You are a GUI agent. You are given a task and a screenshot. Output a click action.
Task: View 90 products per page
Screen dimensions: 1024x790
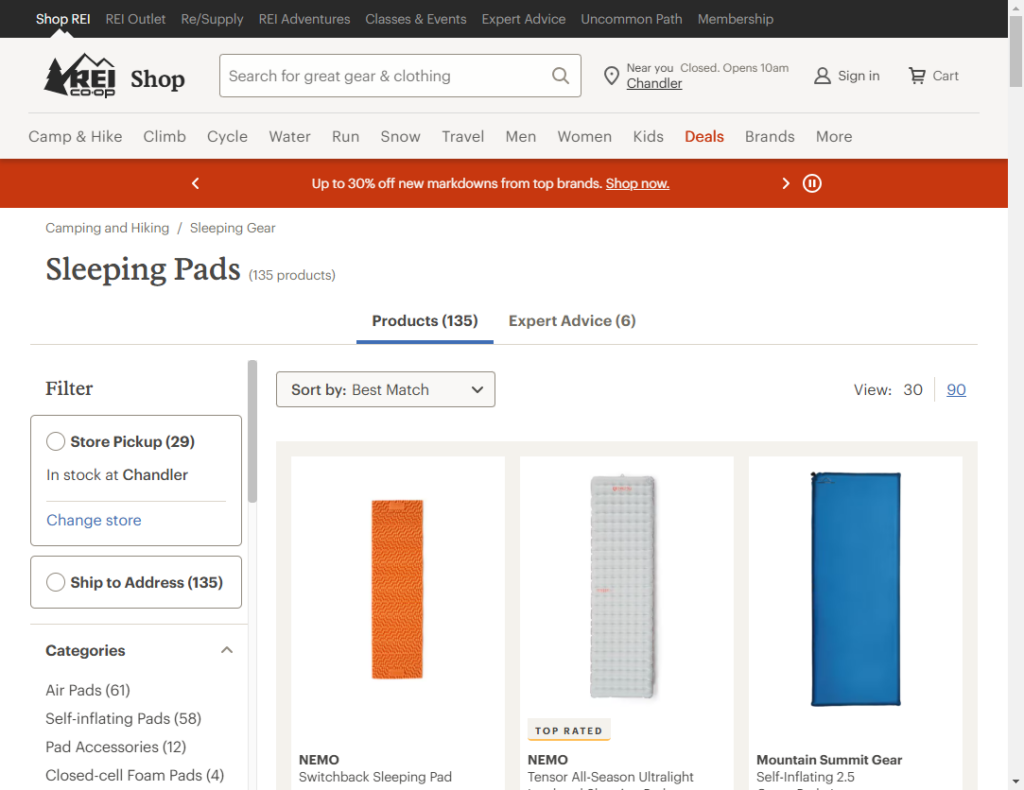955,390
